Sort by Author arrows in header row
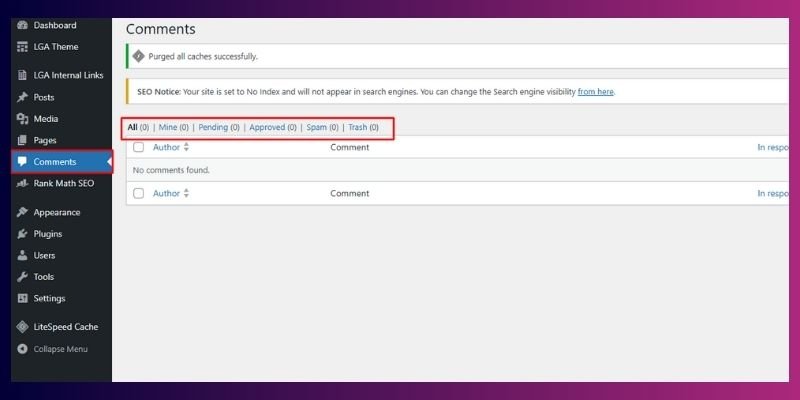800x400 pixels. coord(186,147)
